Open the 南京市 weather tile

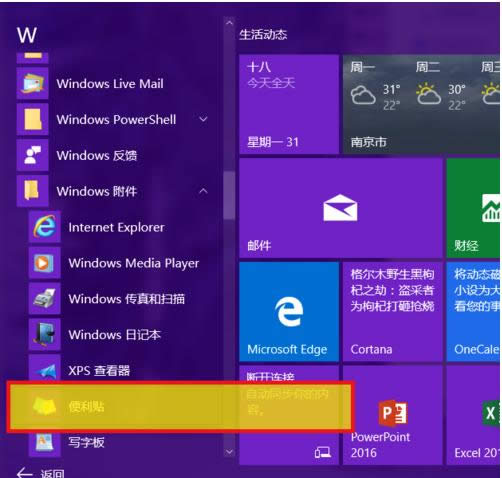click(421, 104)
